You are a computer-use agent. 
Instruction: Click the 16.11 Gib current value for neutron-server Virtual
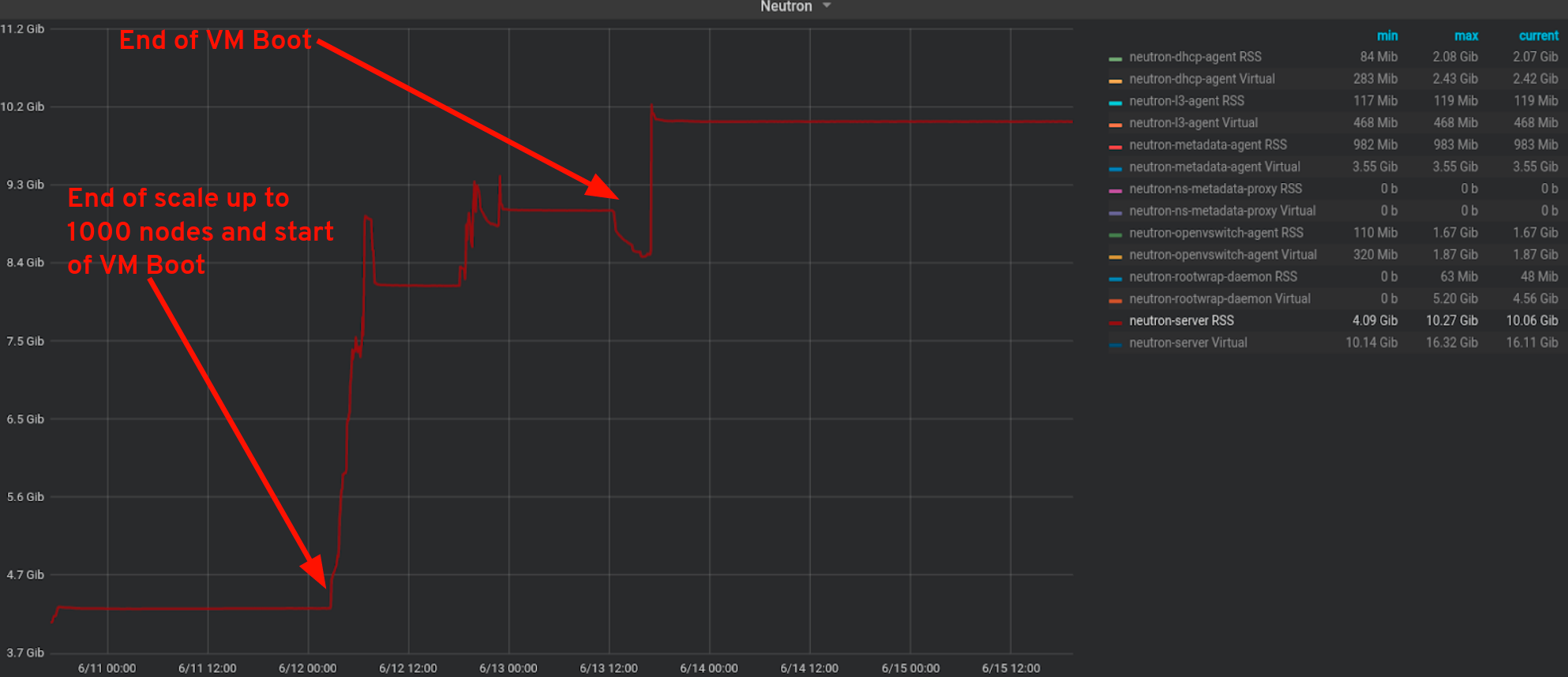pyautogui.click(x=1532, y=343)
